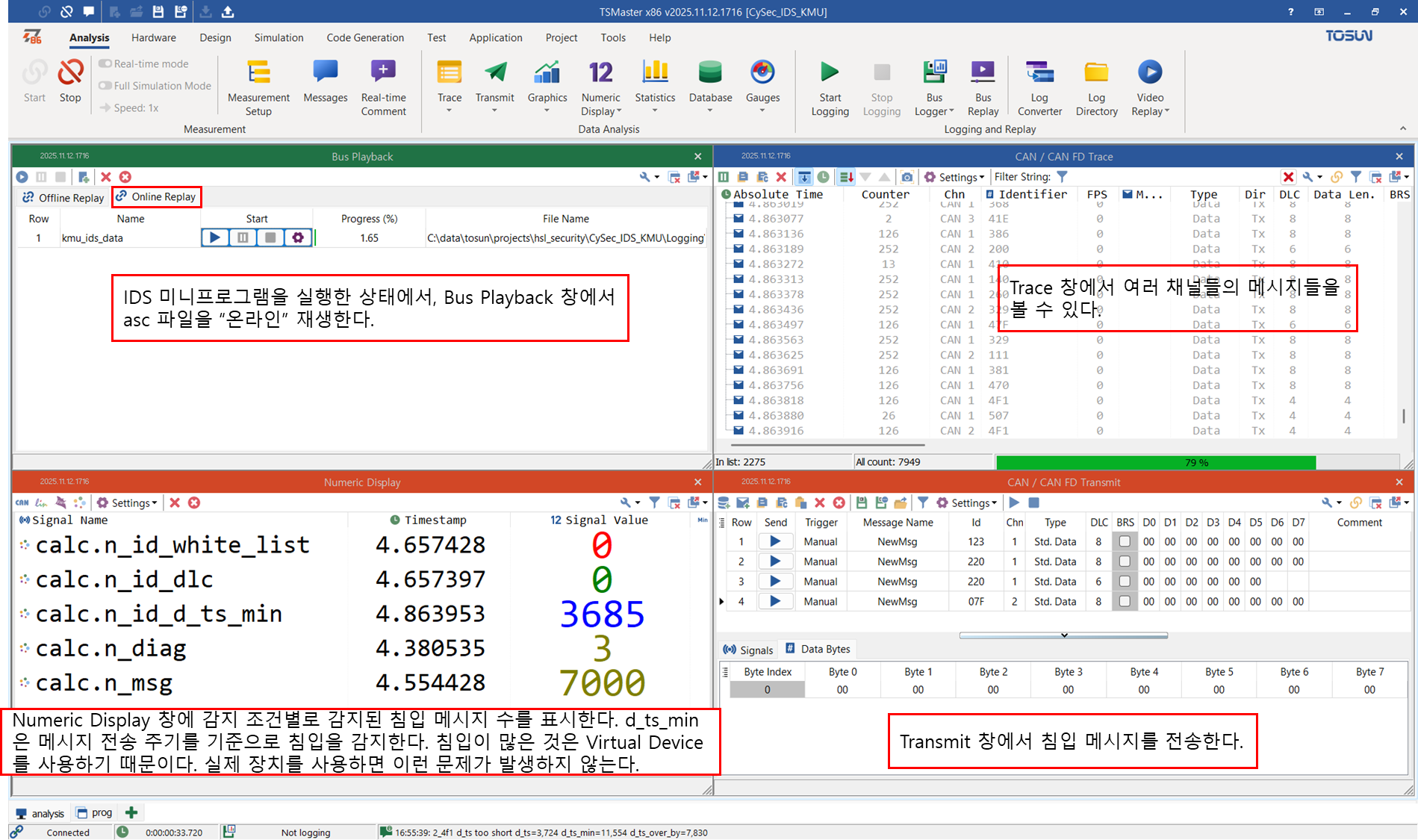This screenshot has width=1418, height=840.
Task: Open Numeric Display ribbon icon
Action: point(600,72)
